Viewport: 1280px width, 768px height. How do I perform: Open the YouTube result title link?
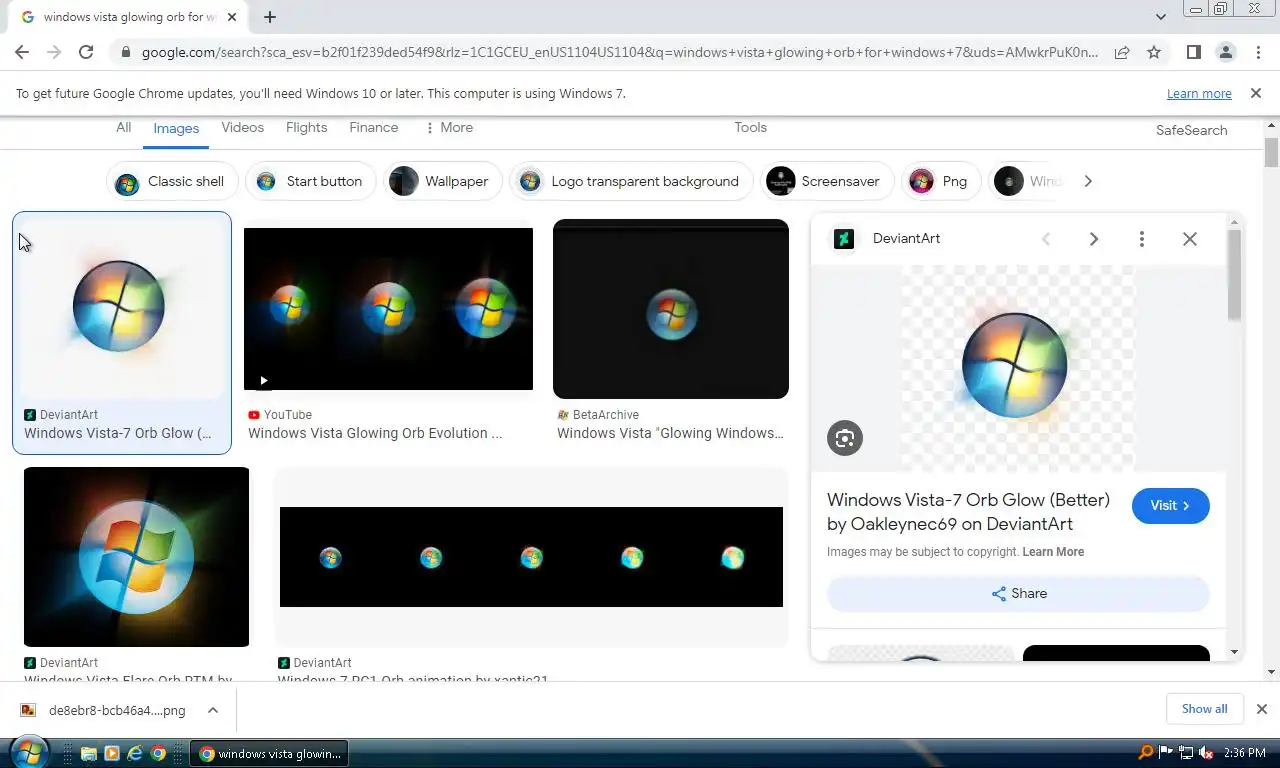tap(375, 433)
